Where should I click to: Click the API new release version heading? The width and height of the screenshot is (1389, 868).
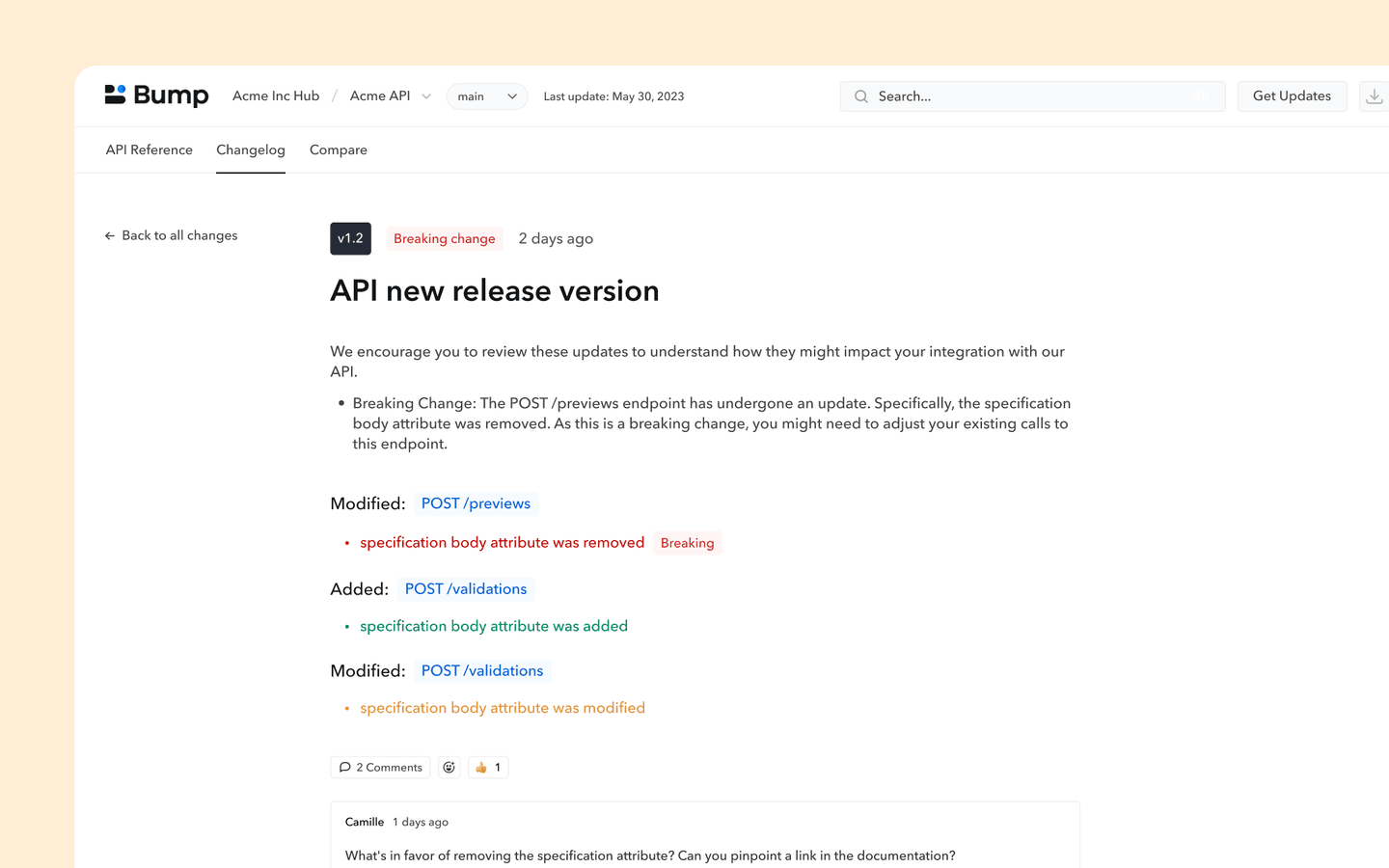tap(495, 290)
